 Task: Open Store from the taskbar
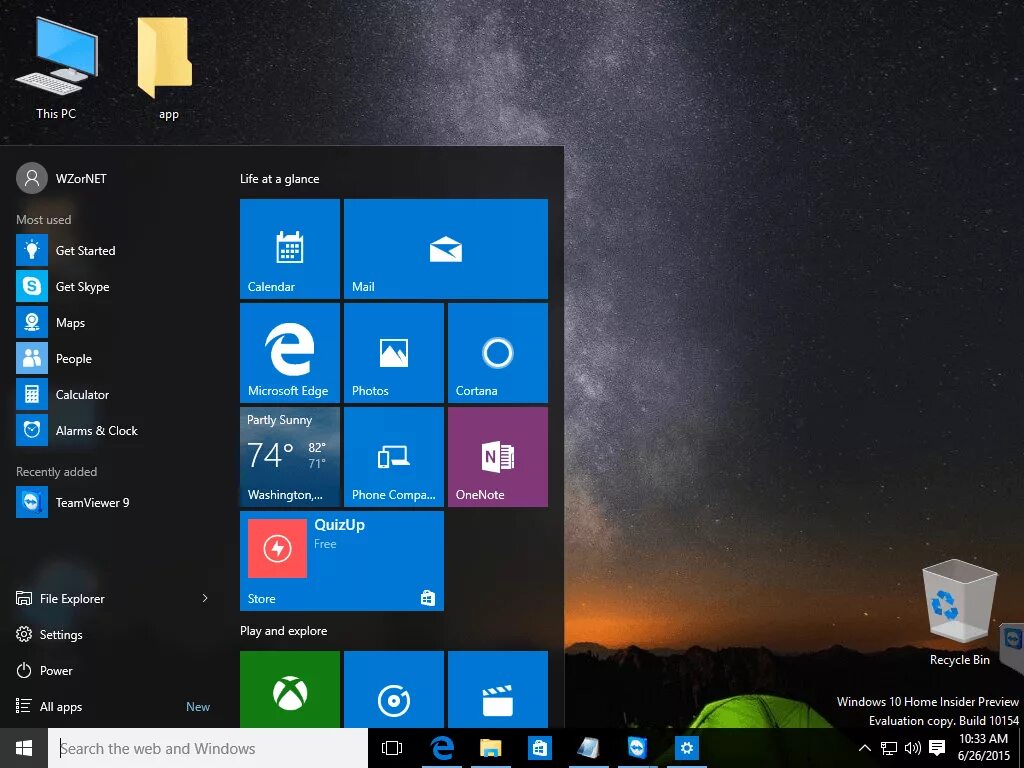coord(539,748)
